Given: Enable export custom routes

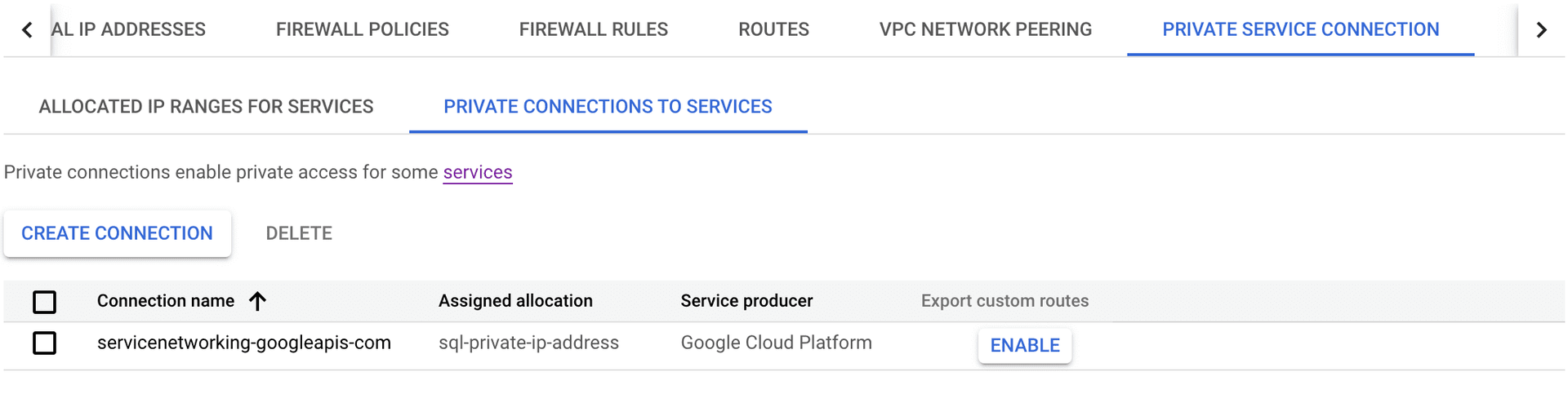Looking at the screenshot, I should click(x=1024, y=346).
